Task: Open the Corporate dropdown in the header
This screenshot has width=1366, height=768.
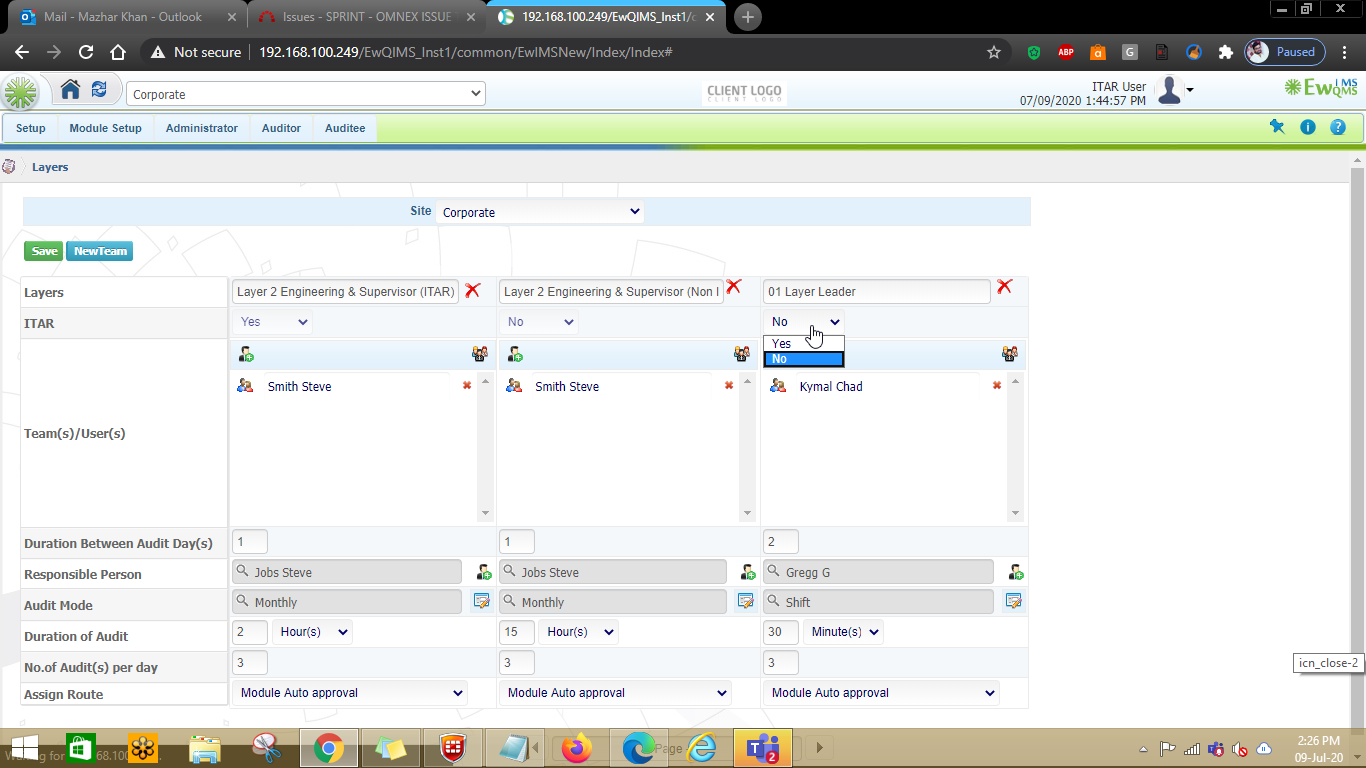Action: tap(306, 94)
